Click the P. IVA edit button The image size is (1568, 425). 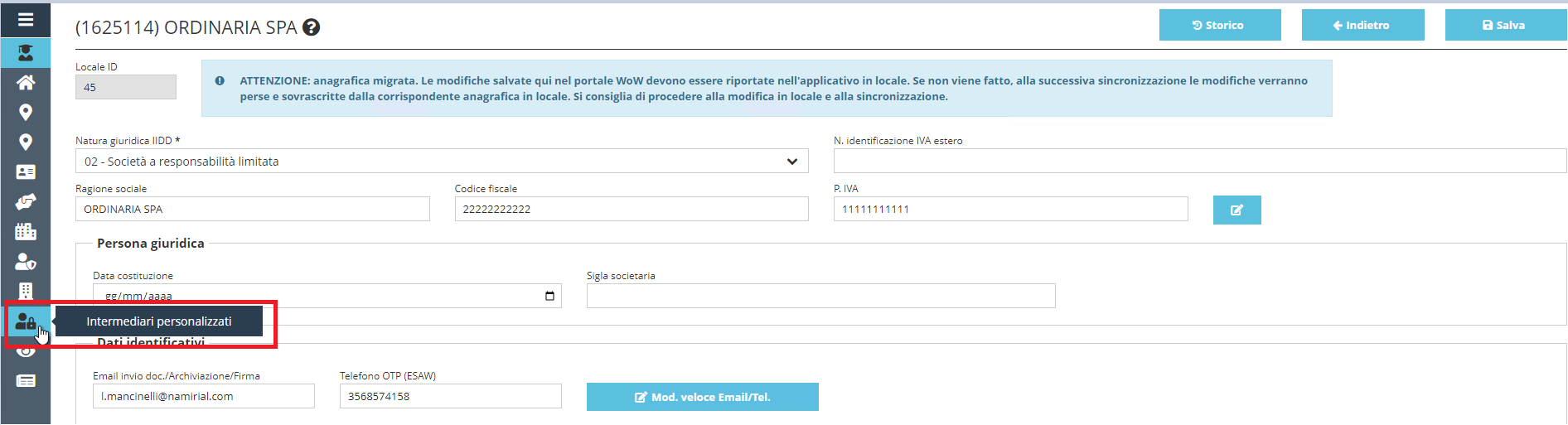pos(1236,210)
